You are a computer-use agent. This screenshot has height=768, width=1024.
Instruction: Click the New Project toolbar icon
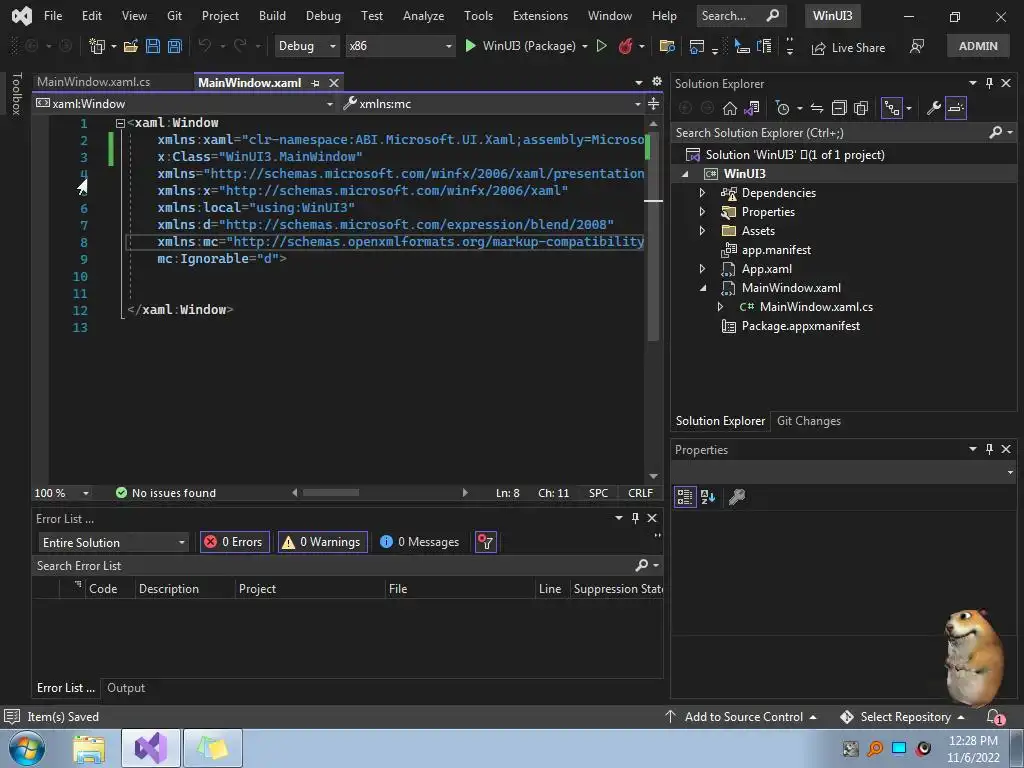(x=97, y=46)
